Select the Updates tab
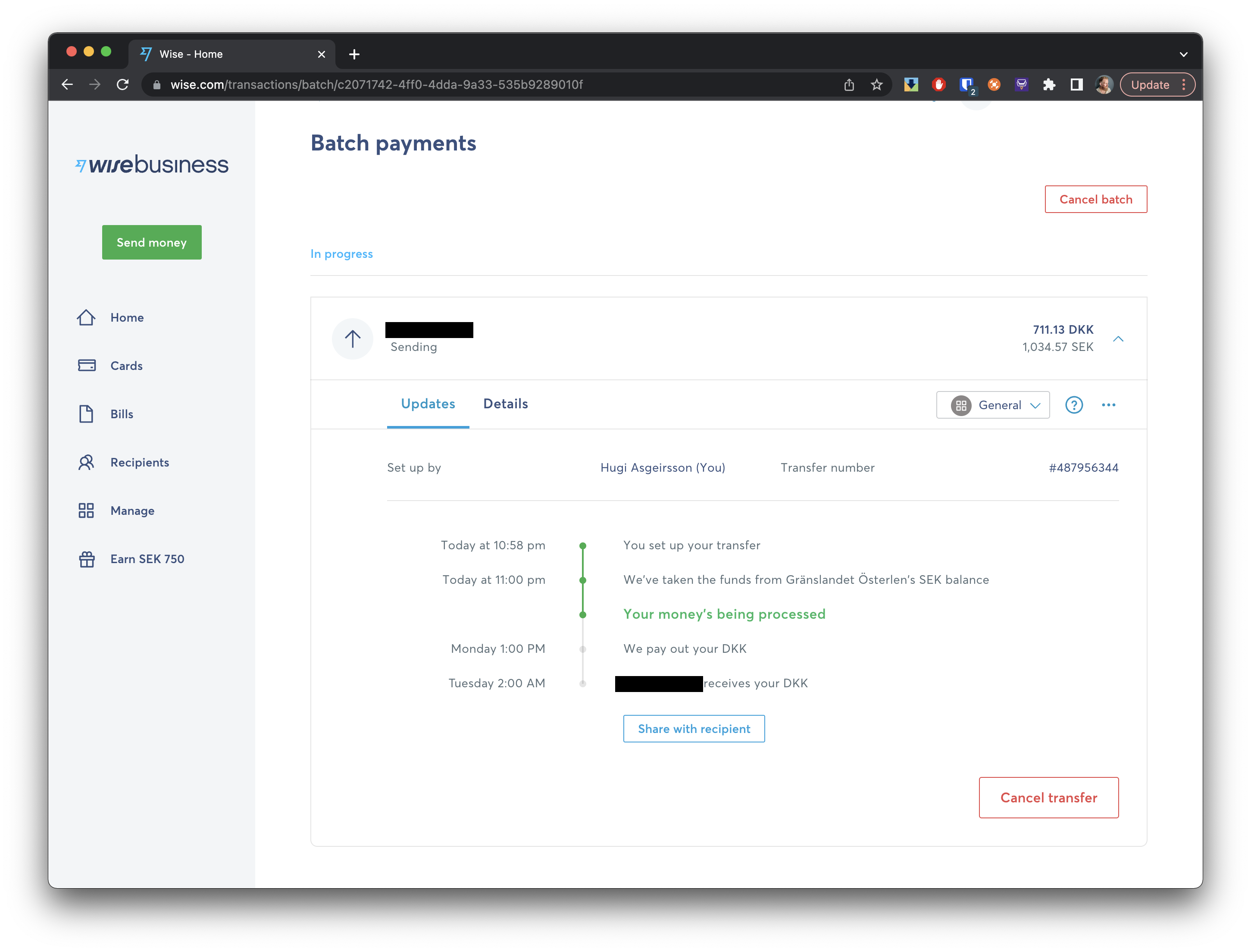The image size is (1251, 952). point(428,404)
